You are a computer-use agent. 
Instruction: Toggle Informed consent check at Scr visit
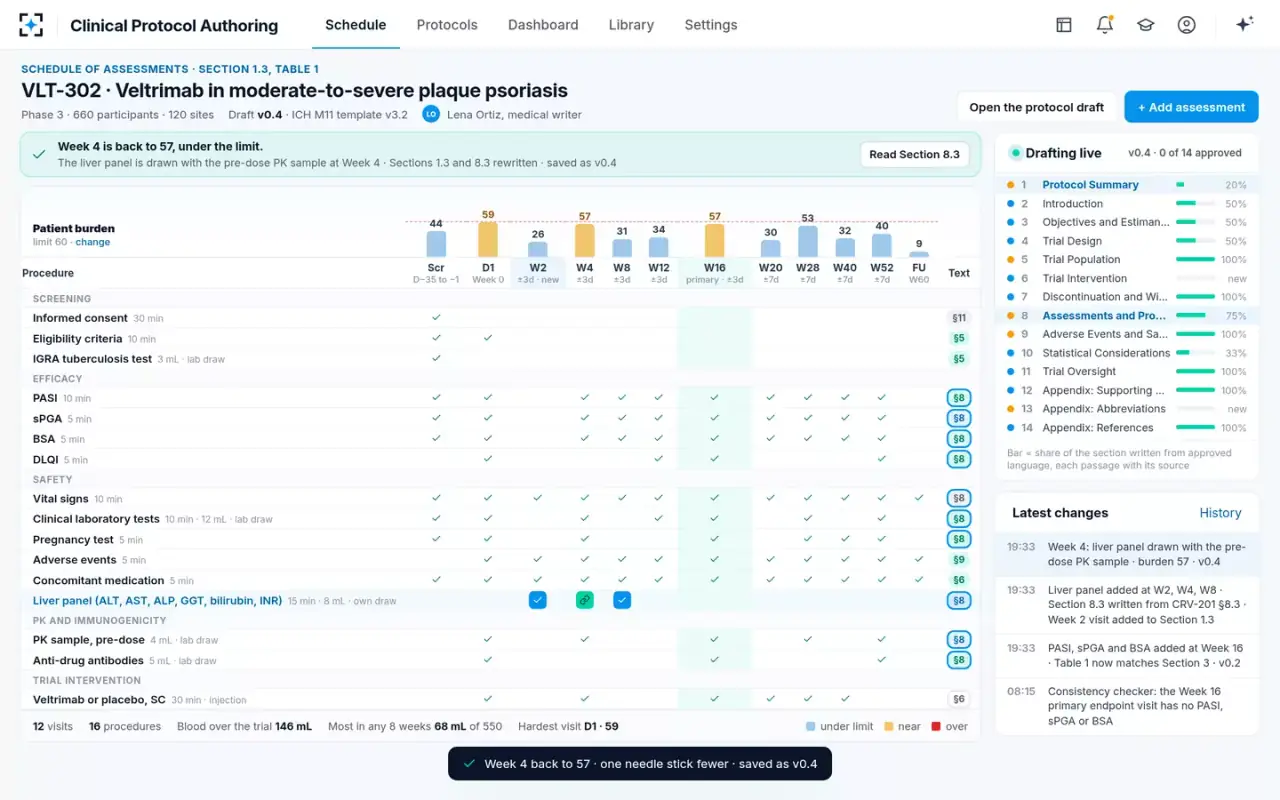coord(436,317)
